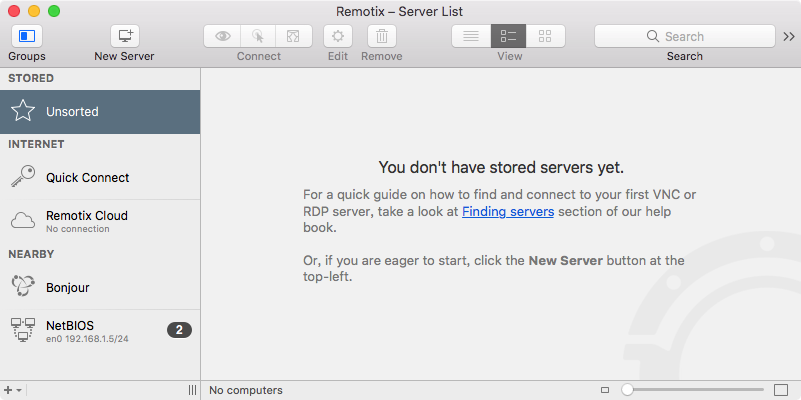Click into the Search field
The width and height of the screenshot is (801, 400).
(685, 36)
